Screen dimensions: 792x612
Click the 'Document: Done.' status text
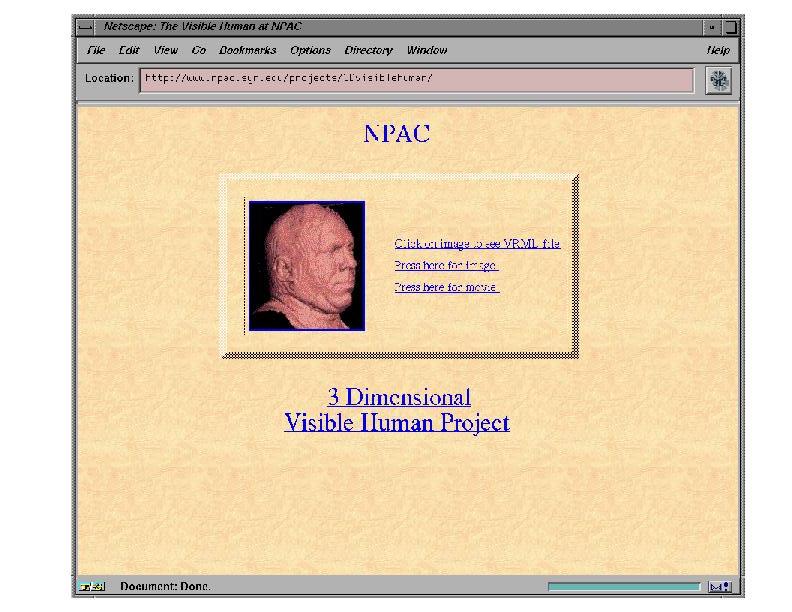click(x=165, y=586)
